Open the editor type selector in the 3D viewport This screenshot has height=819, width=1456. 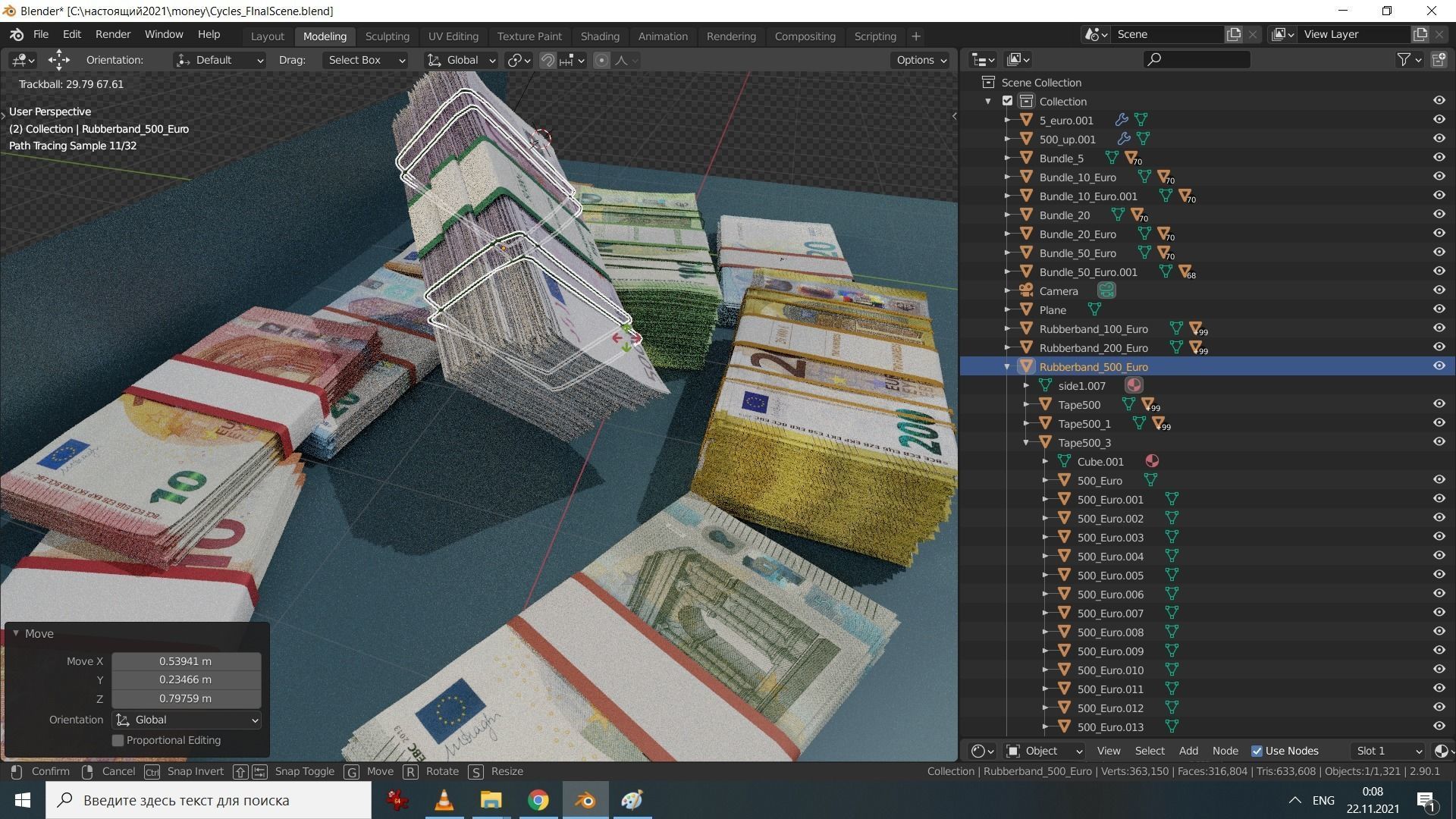pos(22,60)
